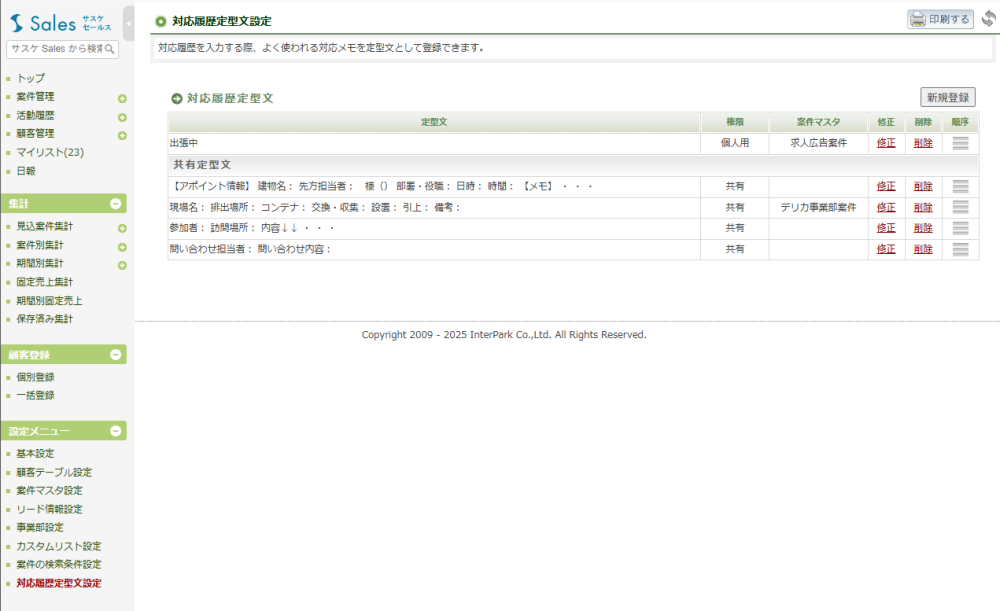Collapse the sidebar with the arrow handle
Image resolution: width=1000 pixels, height=611 pixels.
129,22
